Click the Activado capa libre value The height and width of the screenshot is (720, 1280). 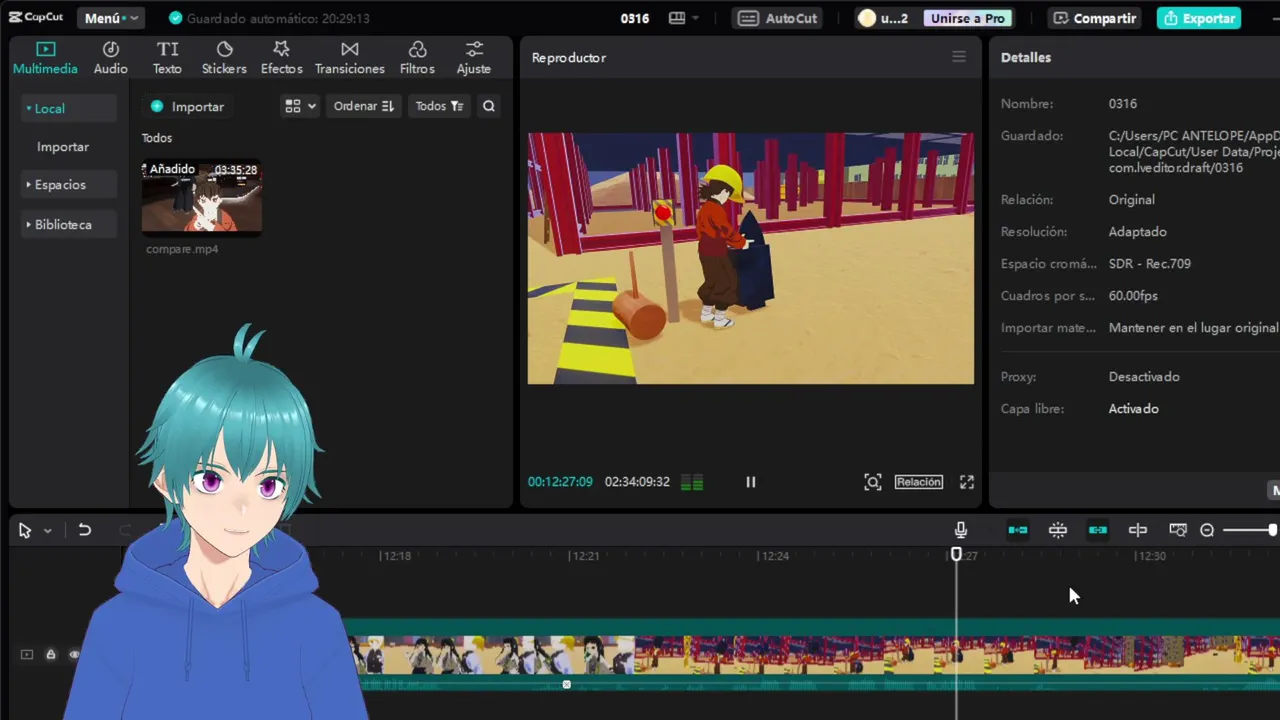click(1133, 408)
